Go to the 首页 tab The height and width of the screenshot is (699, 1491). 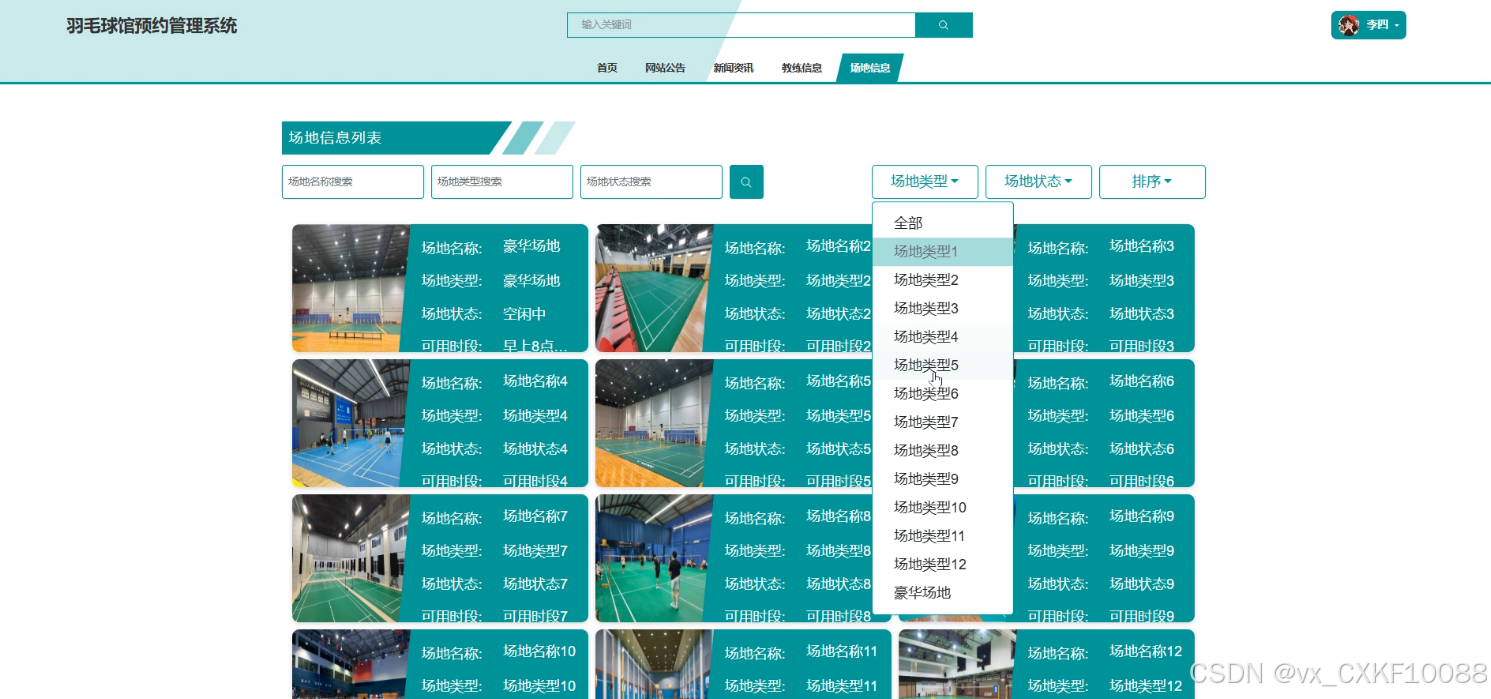(x=607, y=68)
